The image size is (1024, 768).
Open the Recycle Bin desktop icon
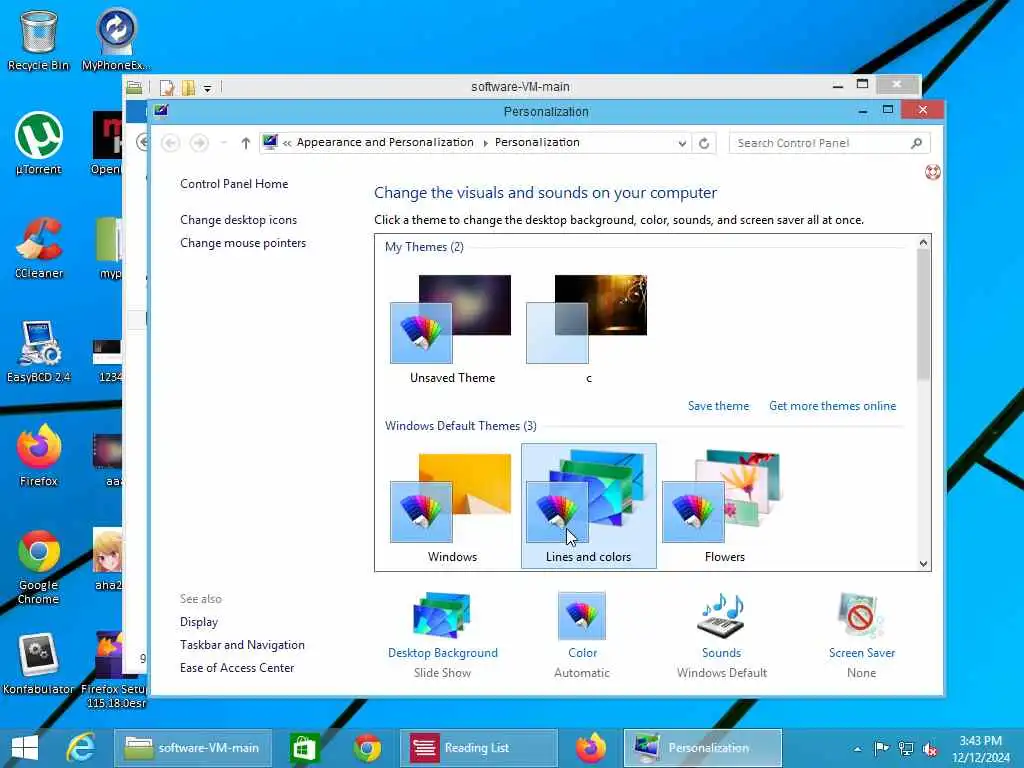39,39
